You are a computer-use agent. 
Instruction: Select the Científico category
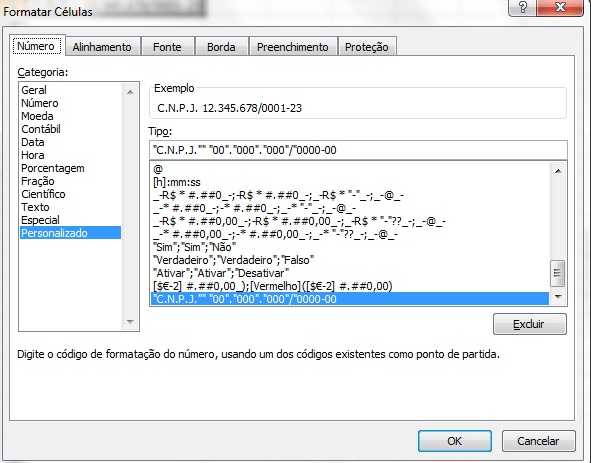tap(43, 194)
